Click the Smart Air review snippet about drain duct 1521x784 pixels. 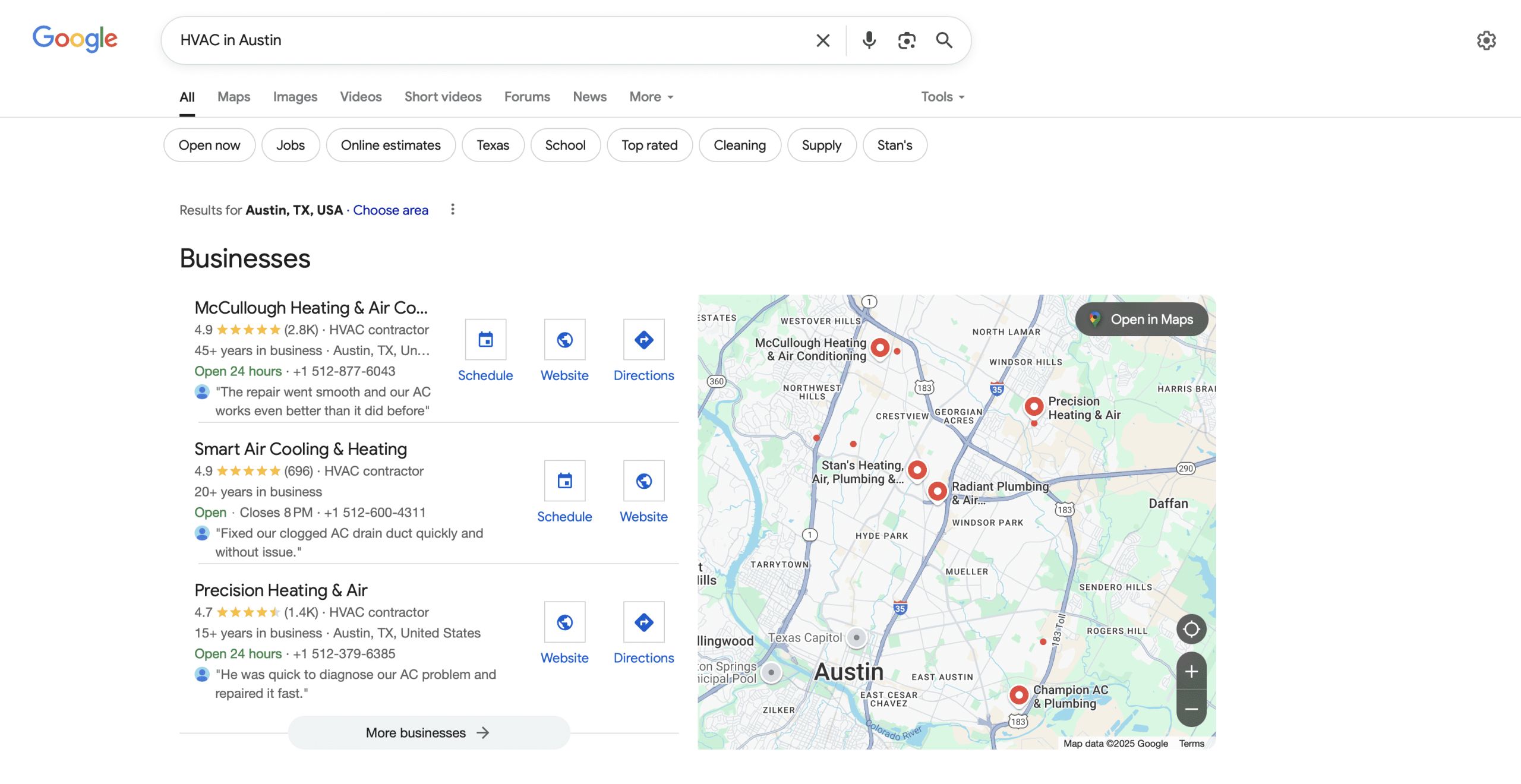click(x=349, y=543)
